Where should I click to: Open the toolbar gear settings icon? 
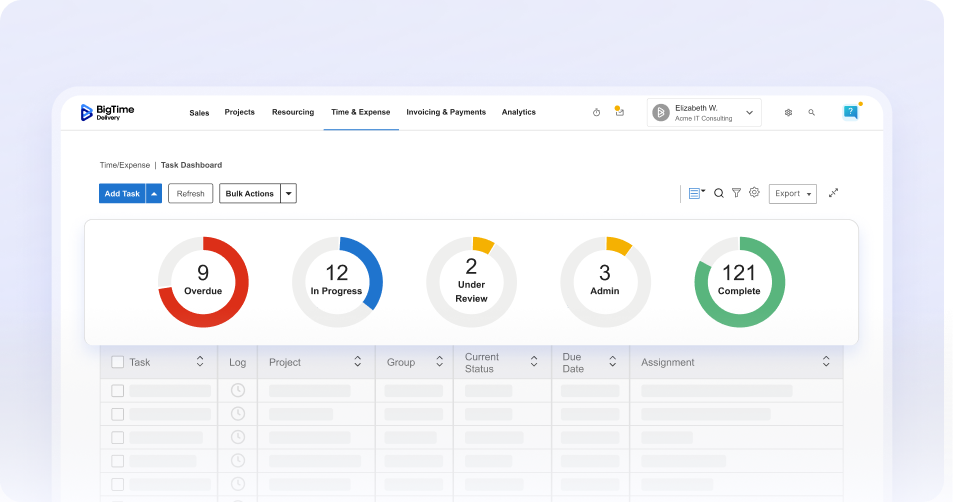coord(754,193)
